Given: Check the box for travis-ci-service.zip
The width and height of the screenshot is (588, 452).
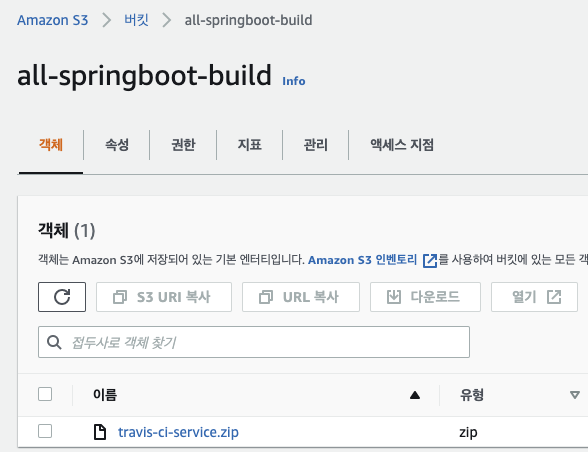Looking at the screenshot, I should [x=45, y=431].
